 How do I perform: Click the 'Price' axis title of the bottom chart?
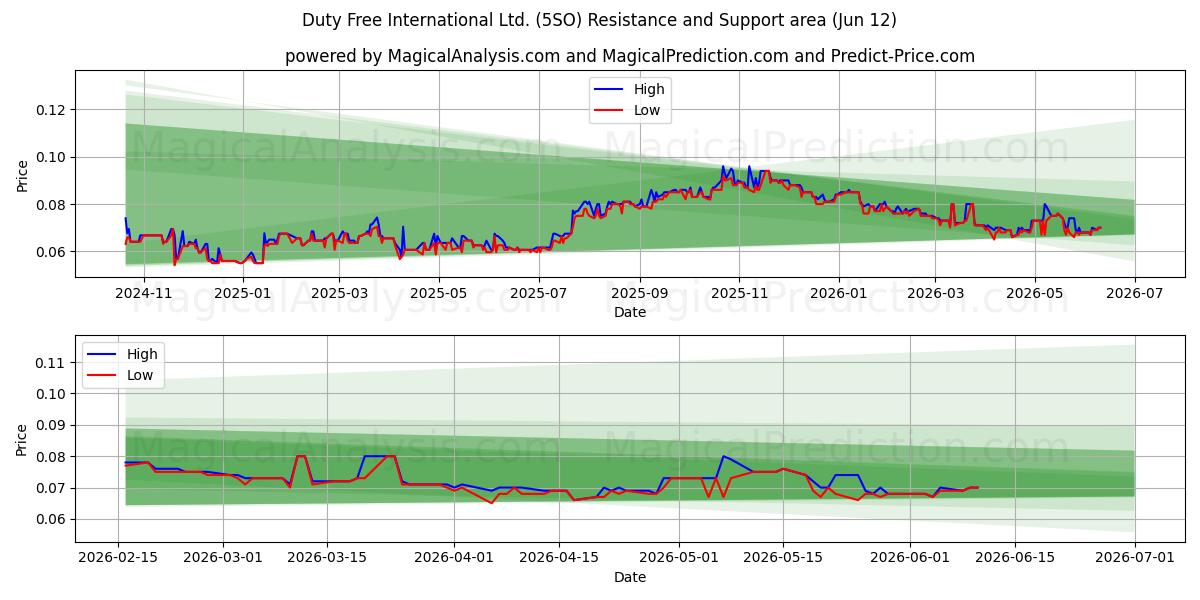[x=22, y=440]
